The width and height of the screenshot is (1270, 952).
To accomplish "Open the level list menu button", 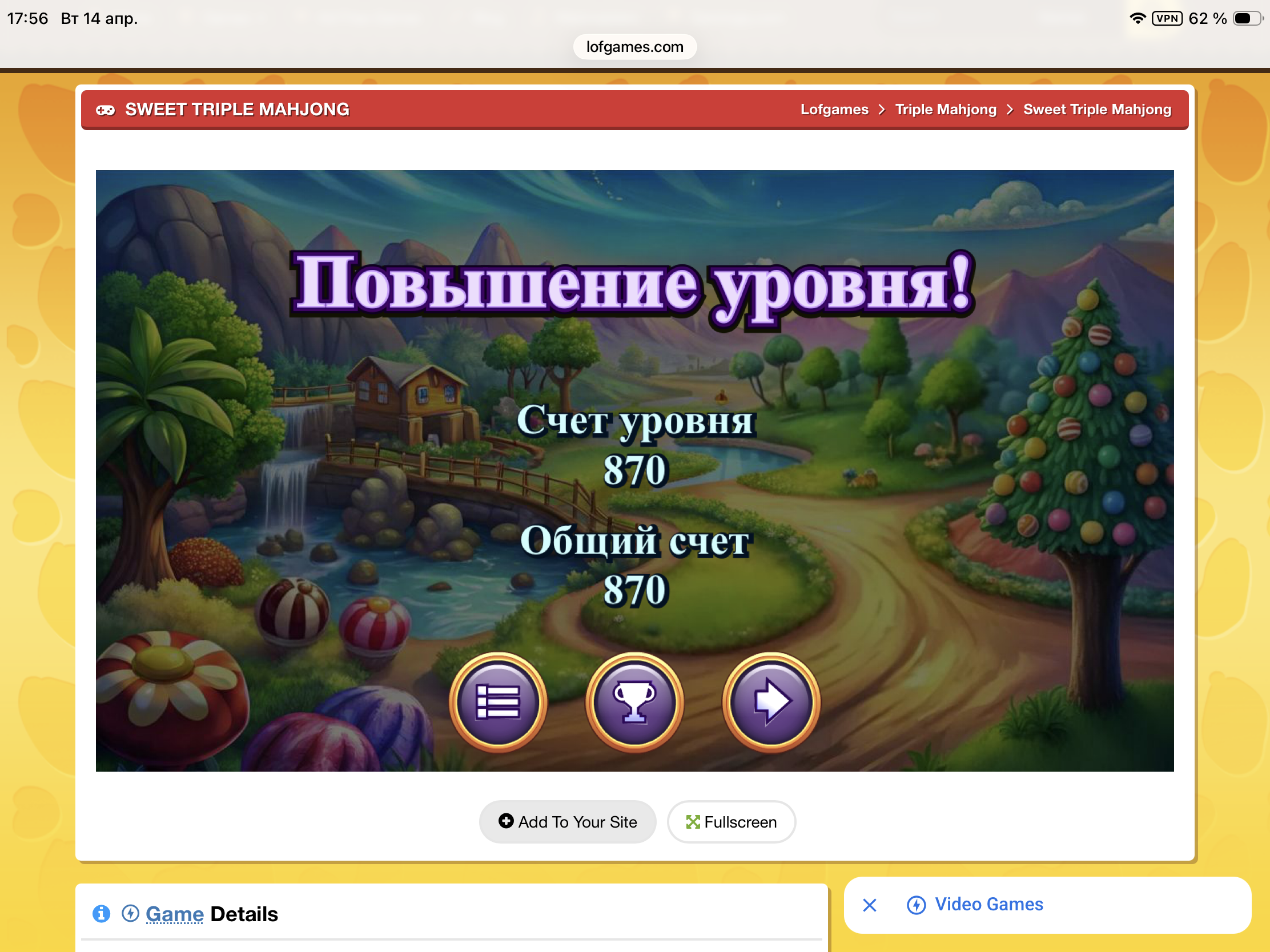I will coord(498,701).
